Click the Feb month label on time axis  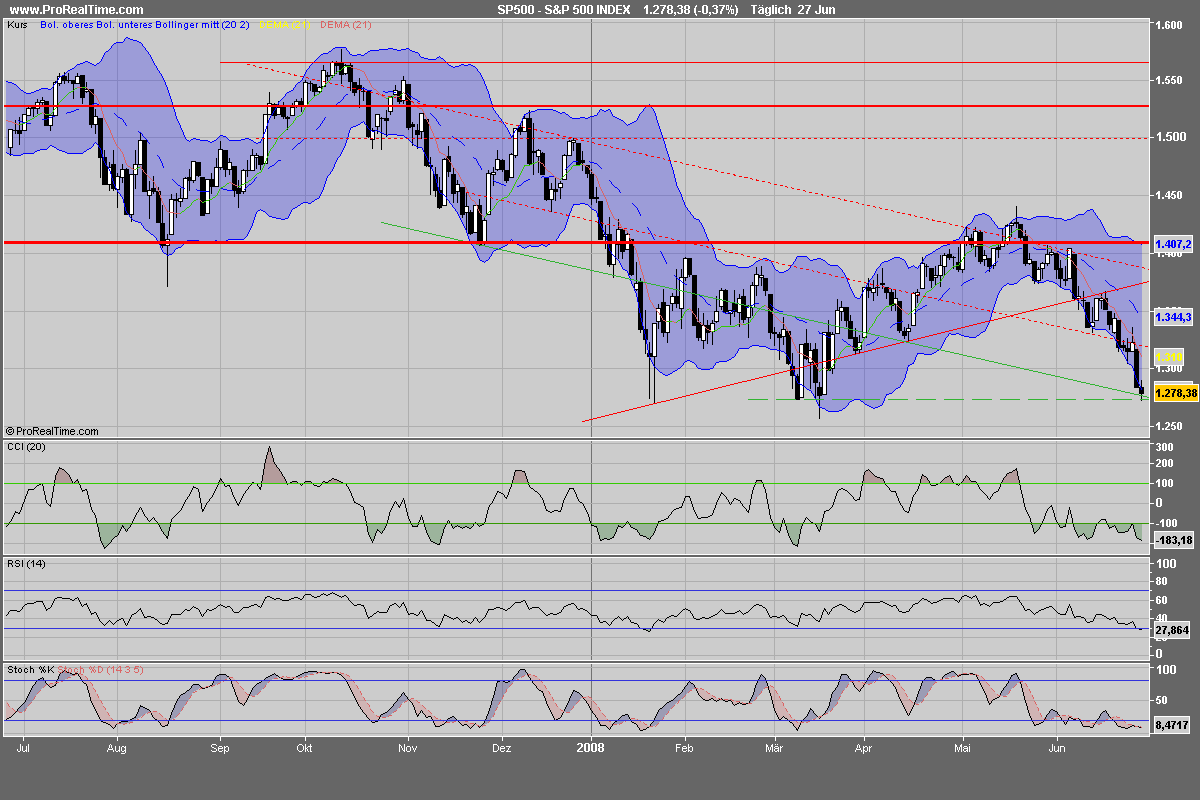coord(685,746)
